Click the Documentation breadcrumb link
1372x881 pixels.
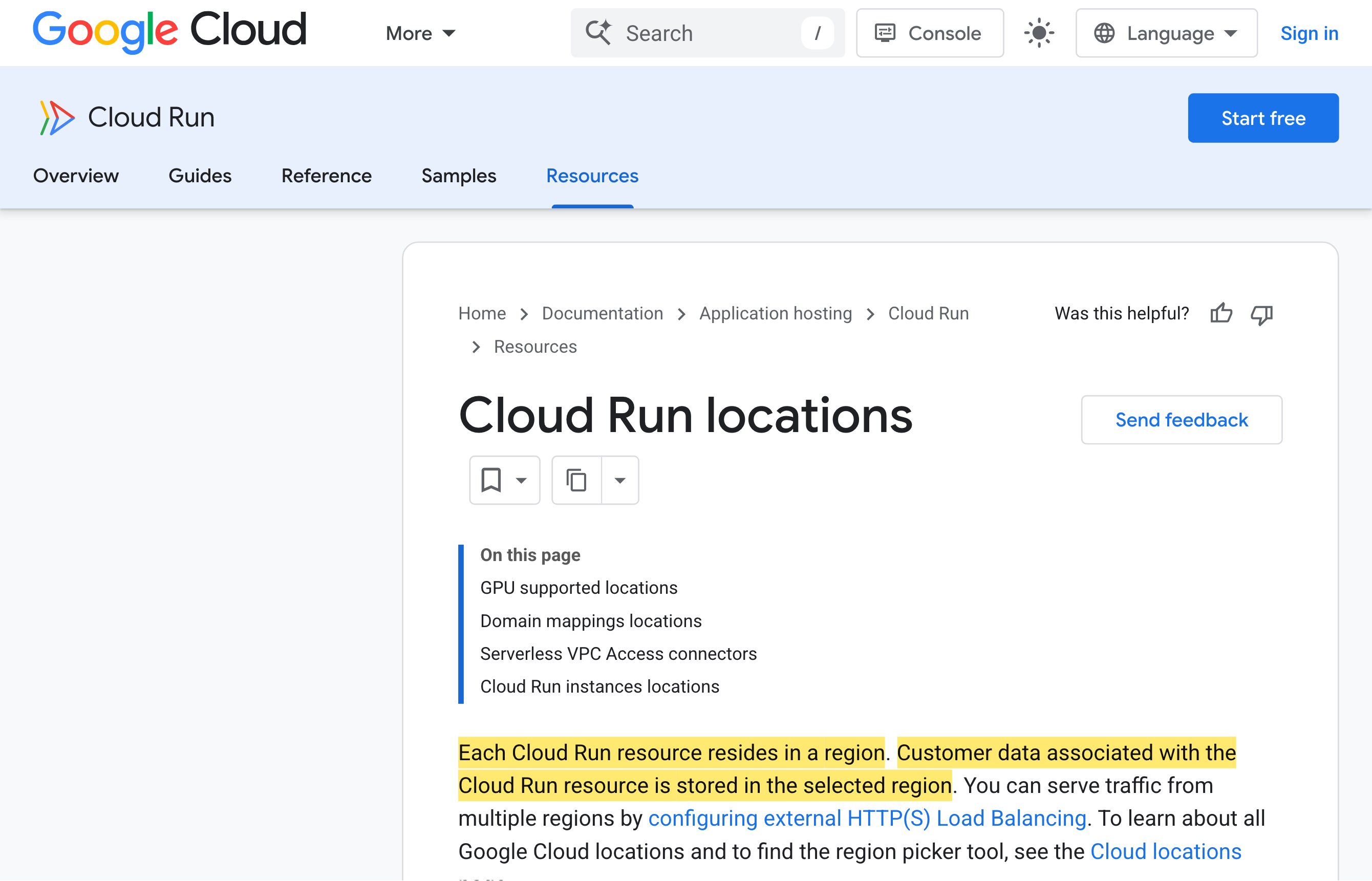[603, 313]
